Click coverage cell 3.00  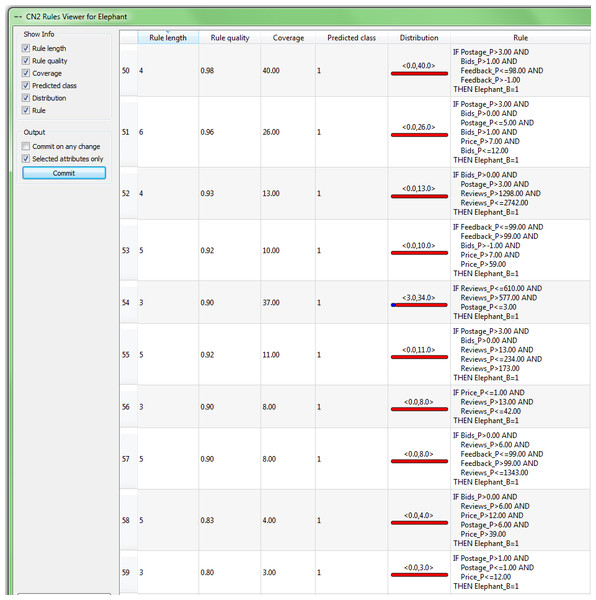tap(288, 572)
